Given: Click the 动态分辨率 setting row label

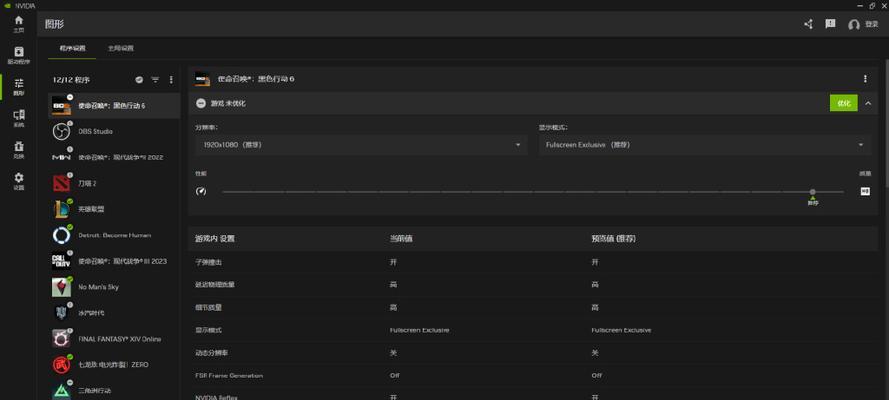Looking at the screenshot, I should pos(209,352).
